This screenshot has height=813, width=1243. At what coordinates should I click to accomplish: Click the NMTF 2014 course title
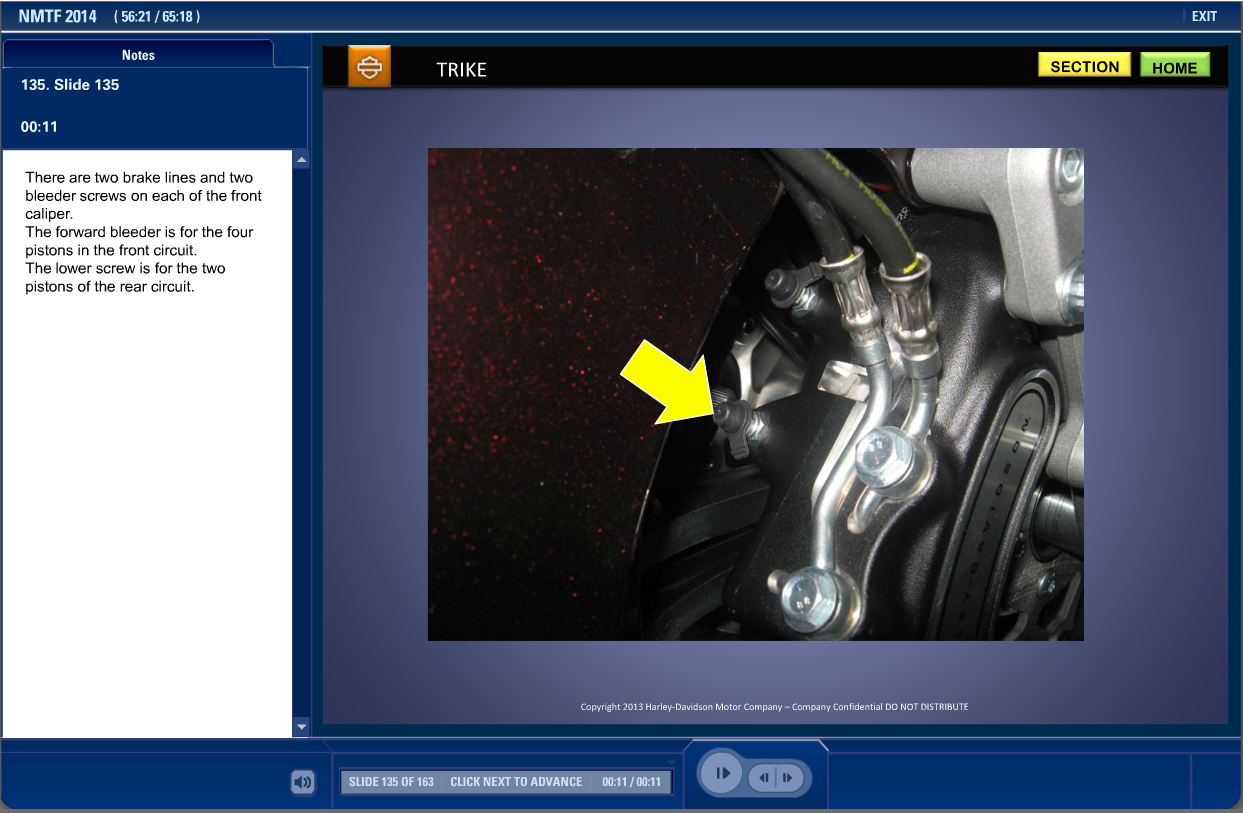(58, 16)
